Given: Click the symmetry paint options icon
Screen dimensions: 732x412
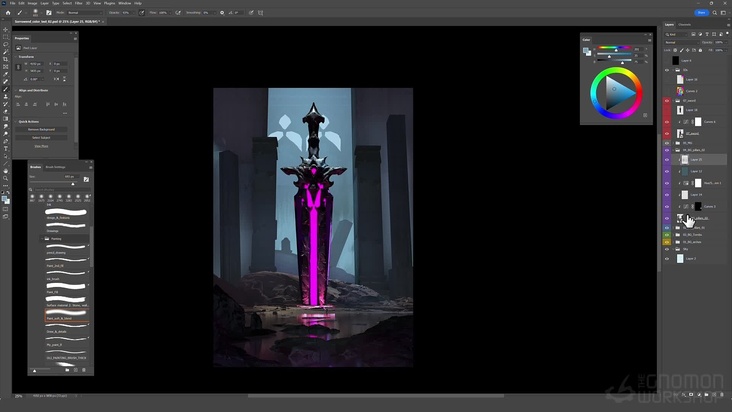Looking at the screenshot, I should click(260, 13).
